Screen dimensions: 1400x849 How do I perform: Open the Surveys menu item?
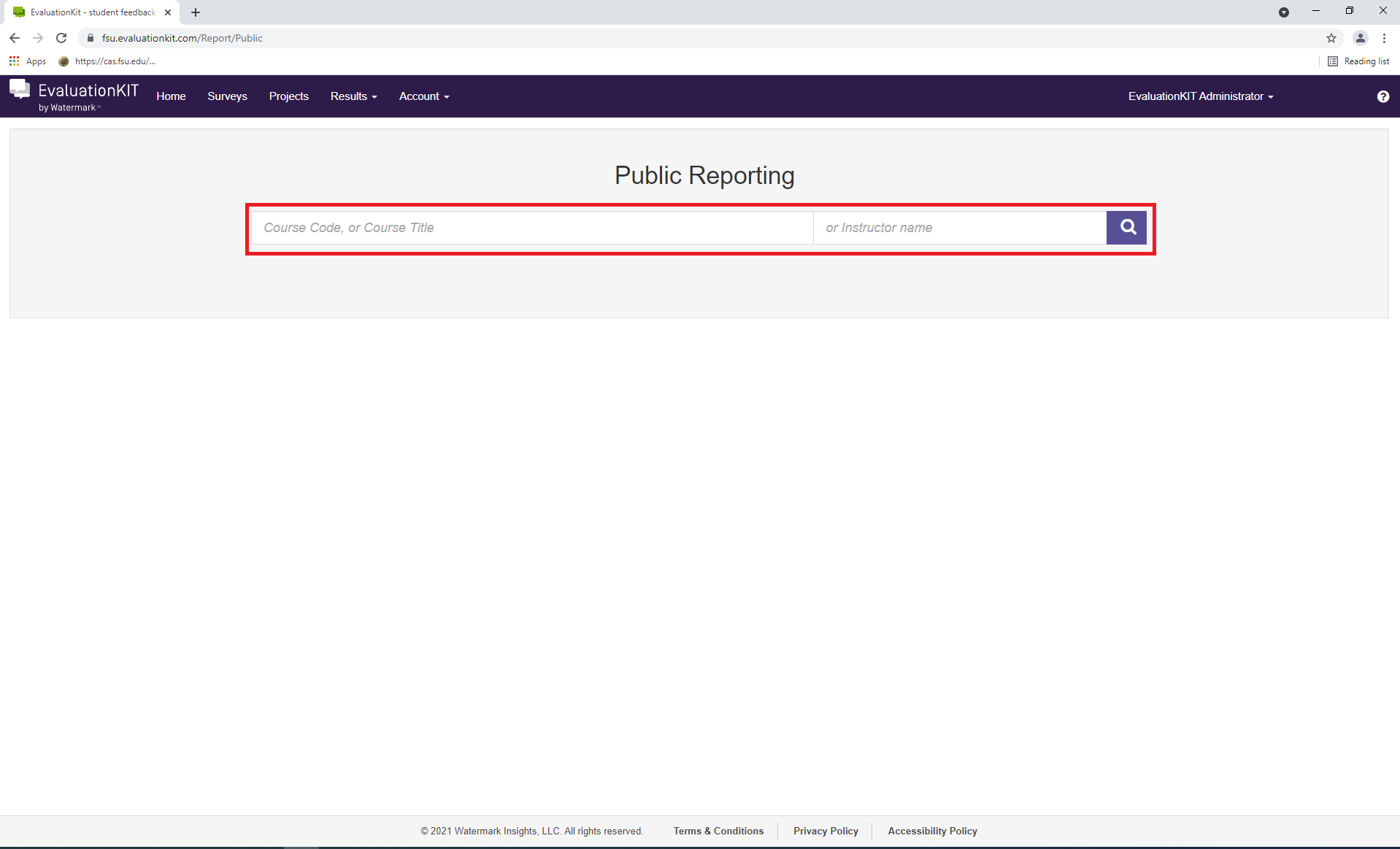[x=227, y=96]
